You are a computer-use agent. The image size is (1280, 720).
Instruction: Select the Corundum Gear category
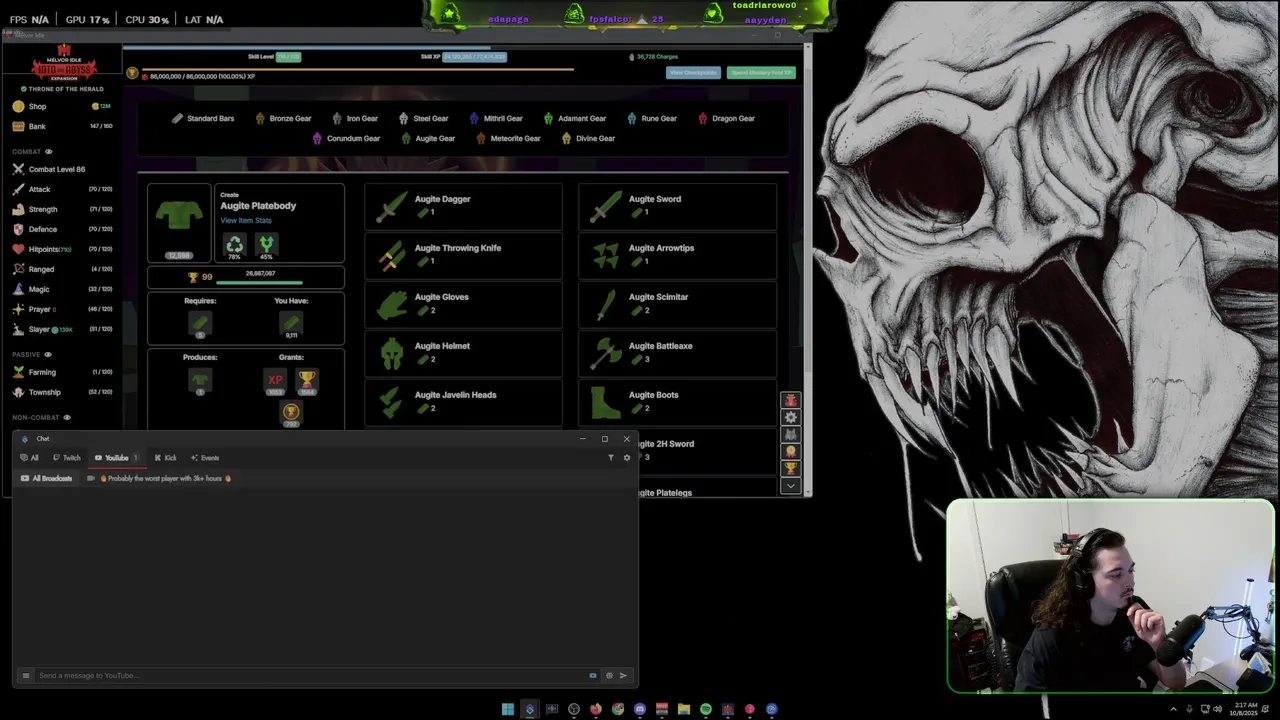click(346, 138)
